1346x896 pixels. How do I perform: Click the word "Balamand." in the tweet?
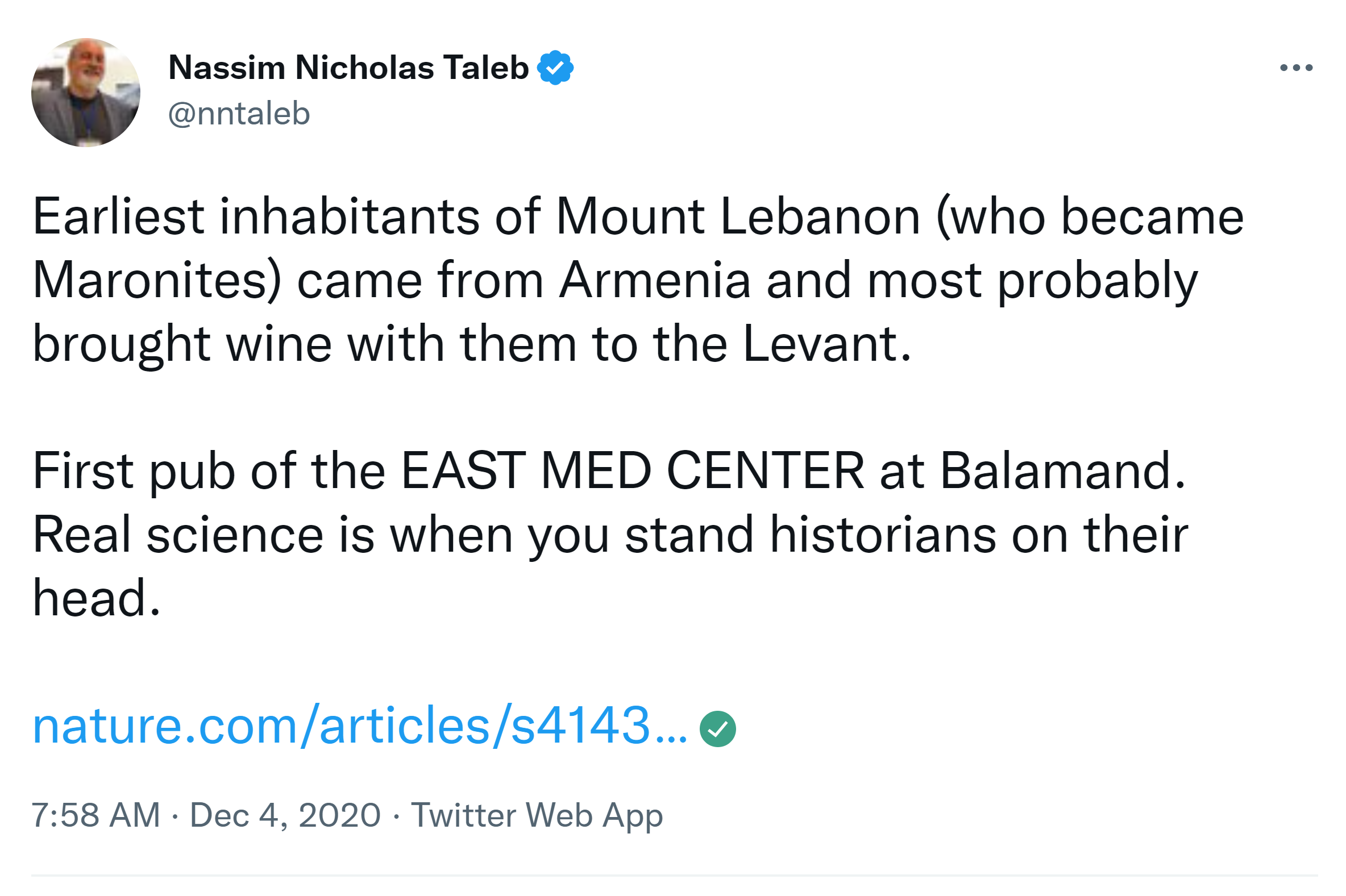[1063, 472]
